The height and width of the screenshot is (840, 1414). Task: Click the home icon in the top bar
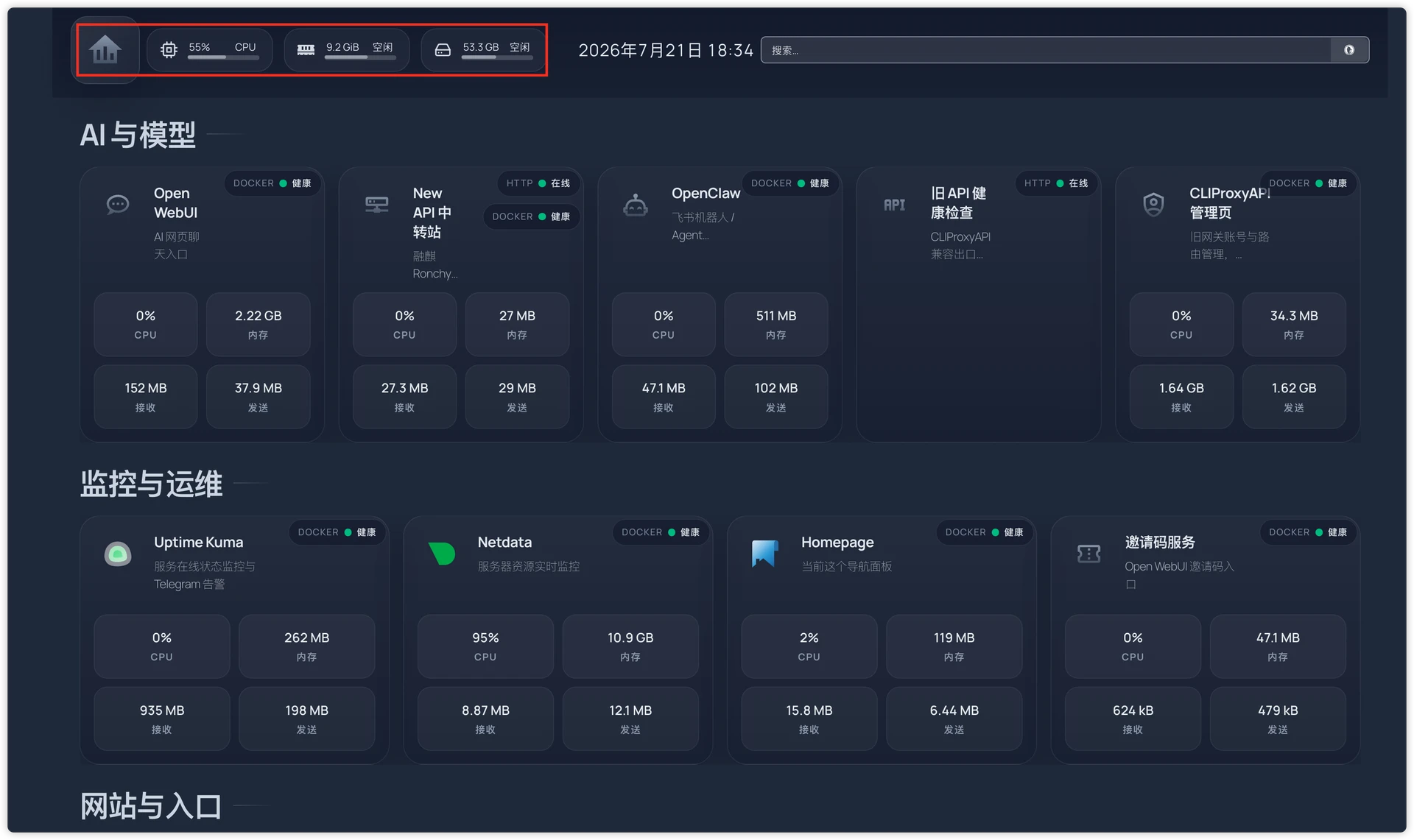click(x=105, y=49)
